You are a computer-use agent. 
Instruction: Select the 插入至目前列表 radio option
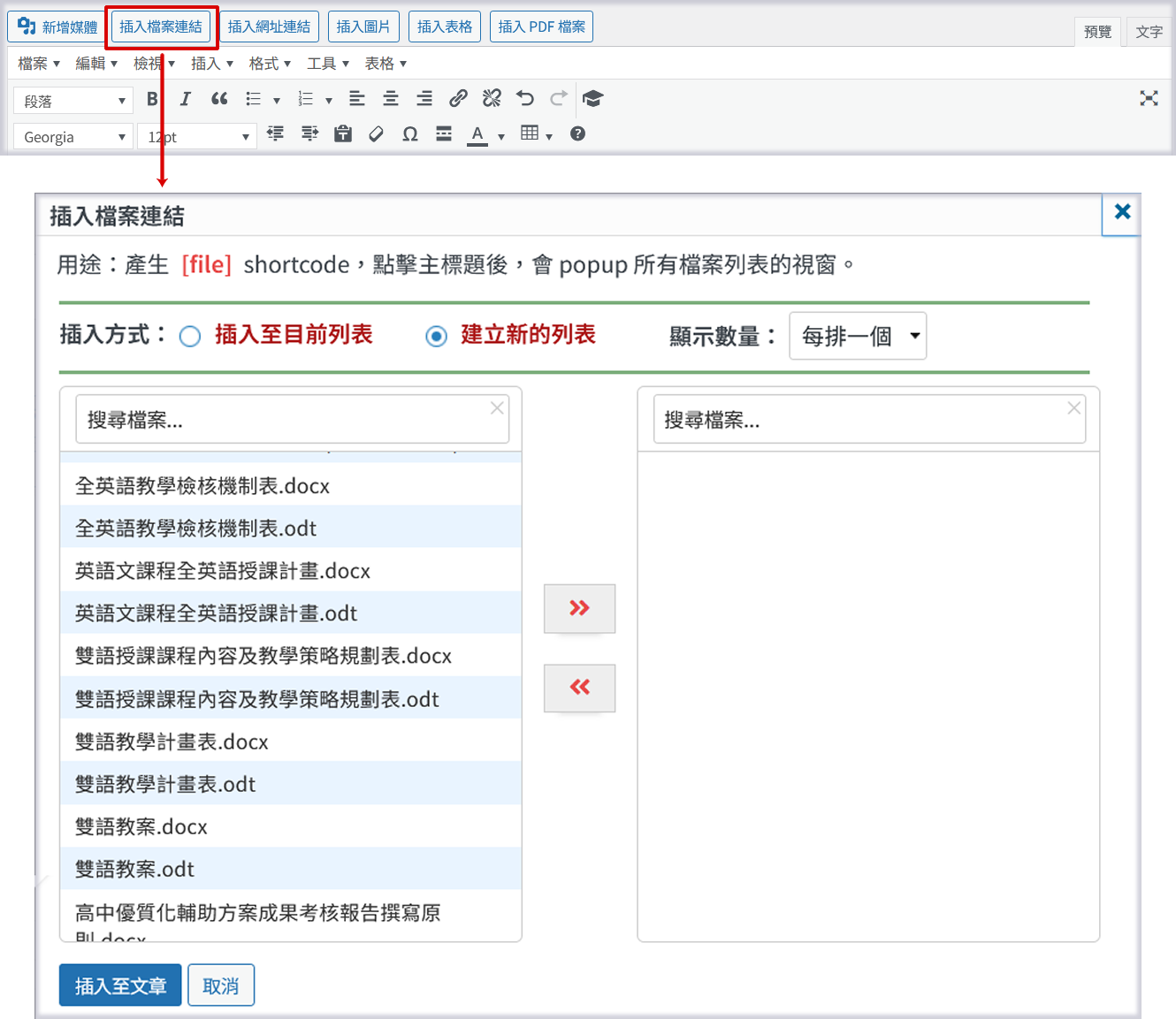pyautogui.click(x=190, y=337)
